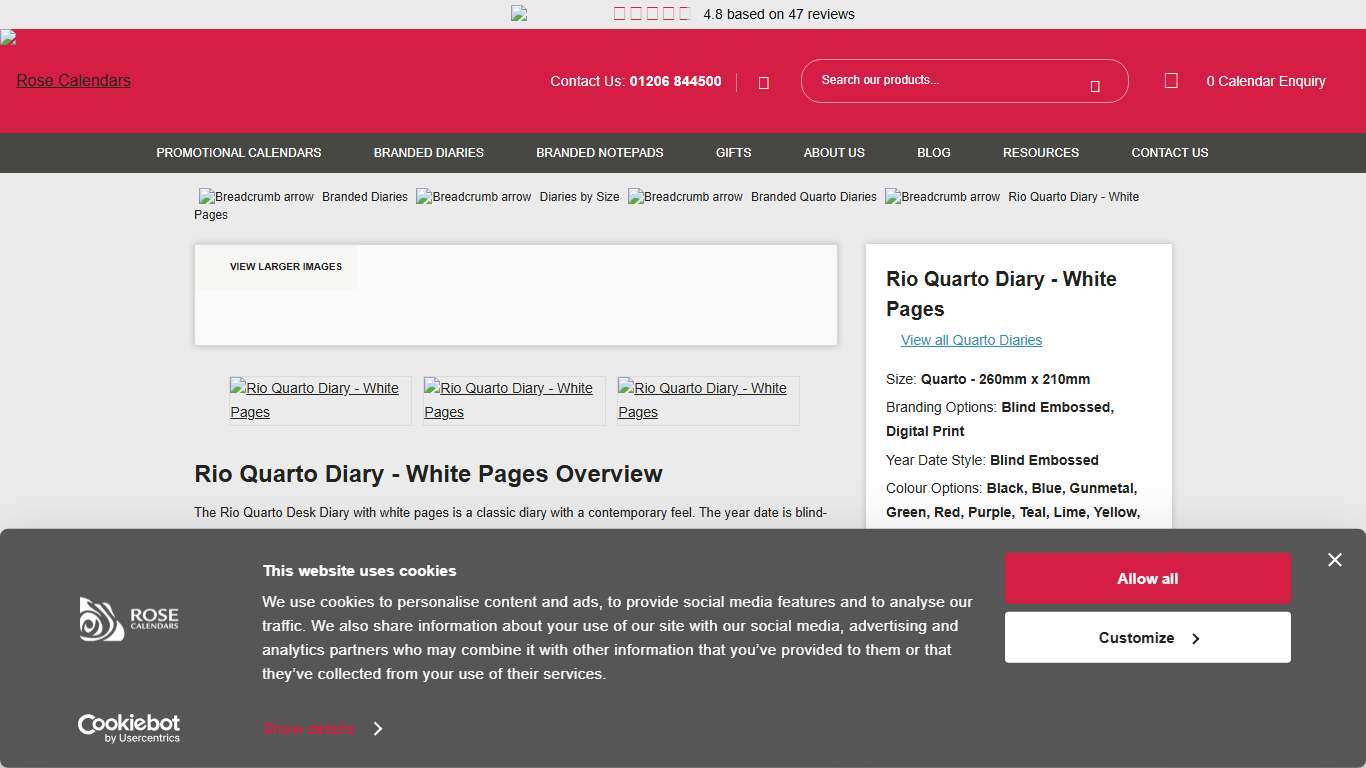This screenshot has width=1366, height=768.
Task: Open the Branded Quarto Diaries breadcrumb link
Action: 813,197
